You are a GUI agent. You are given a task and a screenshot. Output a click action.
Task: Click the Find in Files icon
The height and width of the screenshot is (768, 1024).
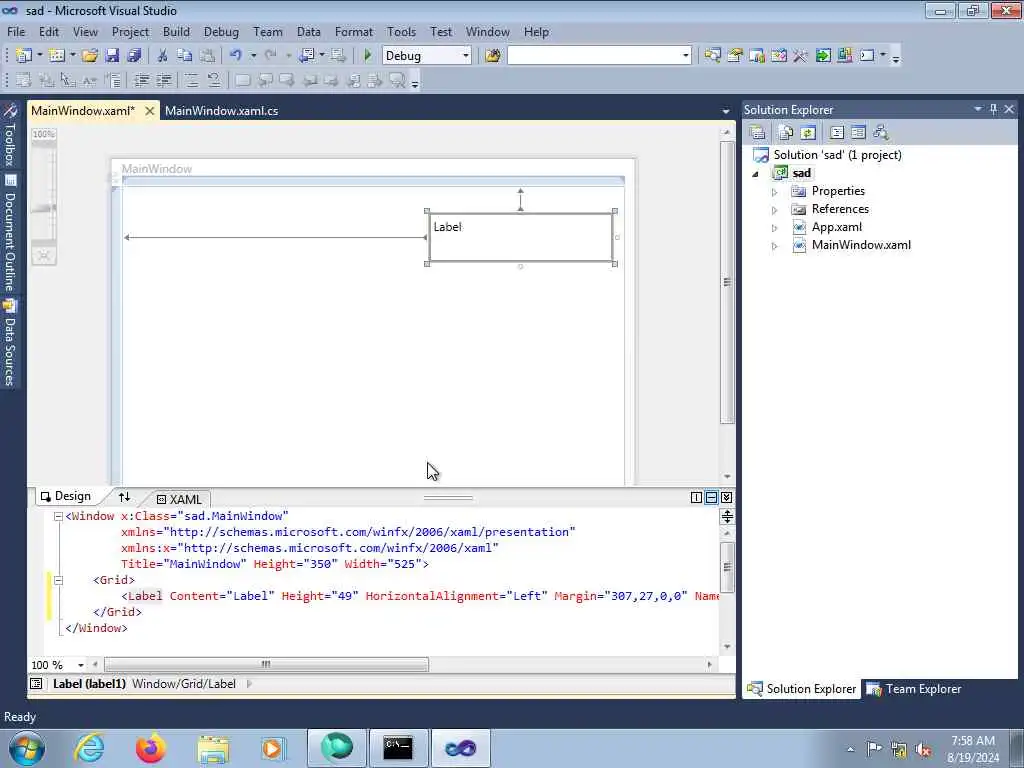[493, 56]
